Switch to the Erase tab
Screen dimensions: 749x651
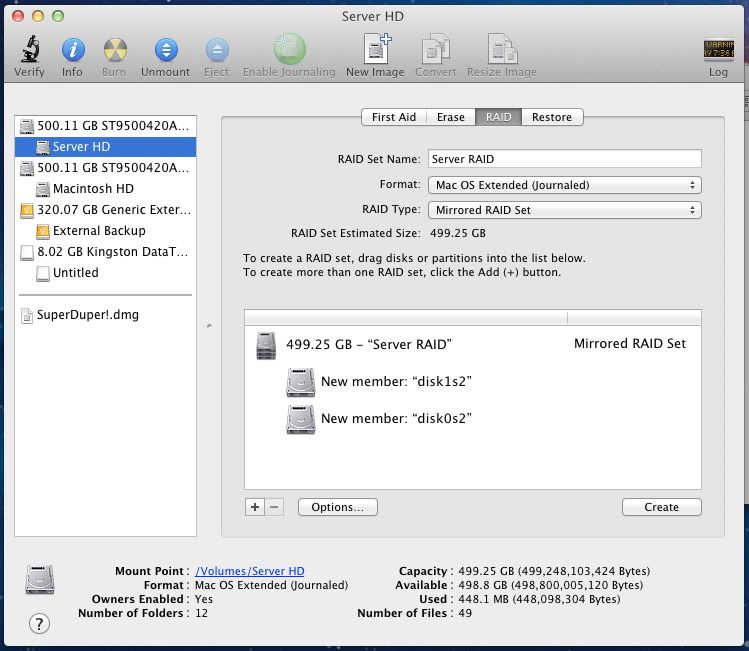[450, 117]
